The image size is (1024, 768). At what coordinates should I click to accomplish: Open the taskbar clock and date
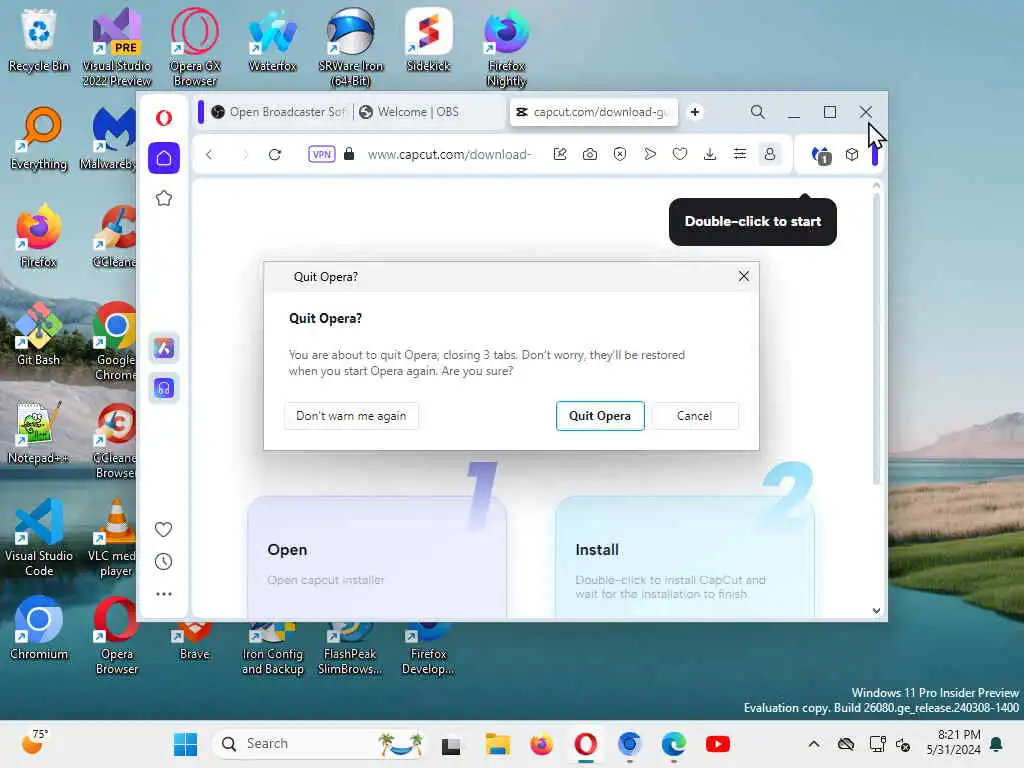coord(953,742)
